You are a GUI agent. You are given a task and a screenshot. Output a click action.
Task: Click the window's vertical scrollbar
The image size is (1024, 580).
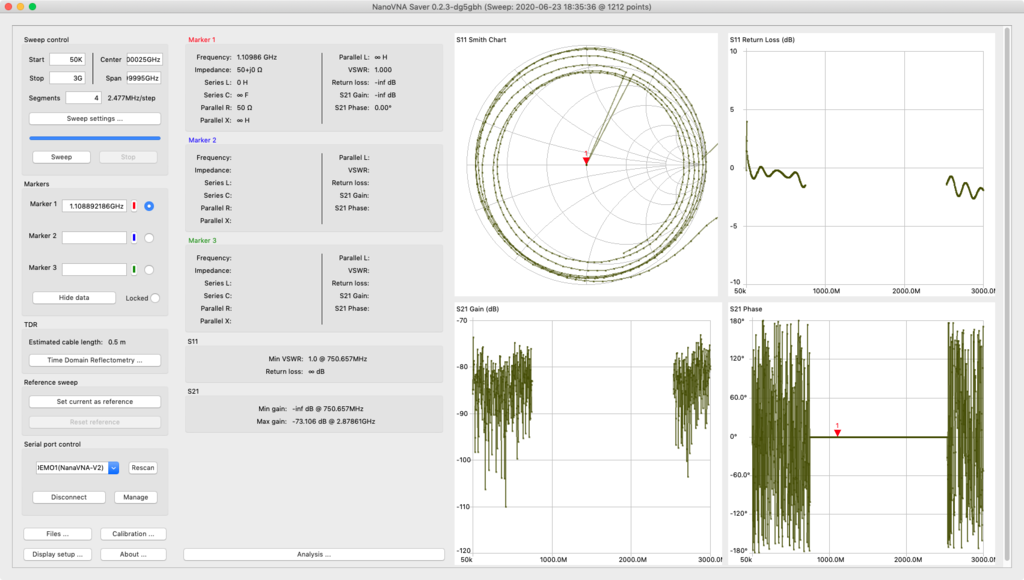[1006, 295]
